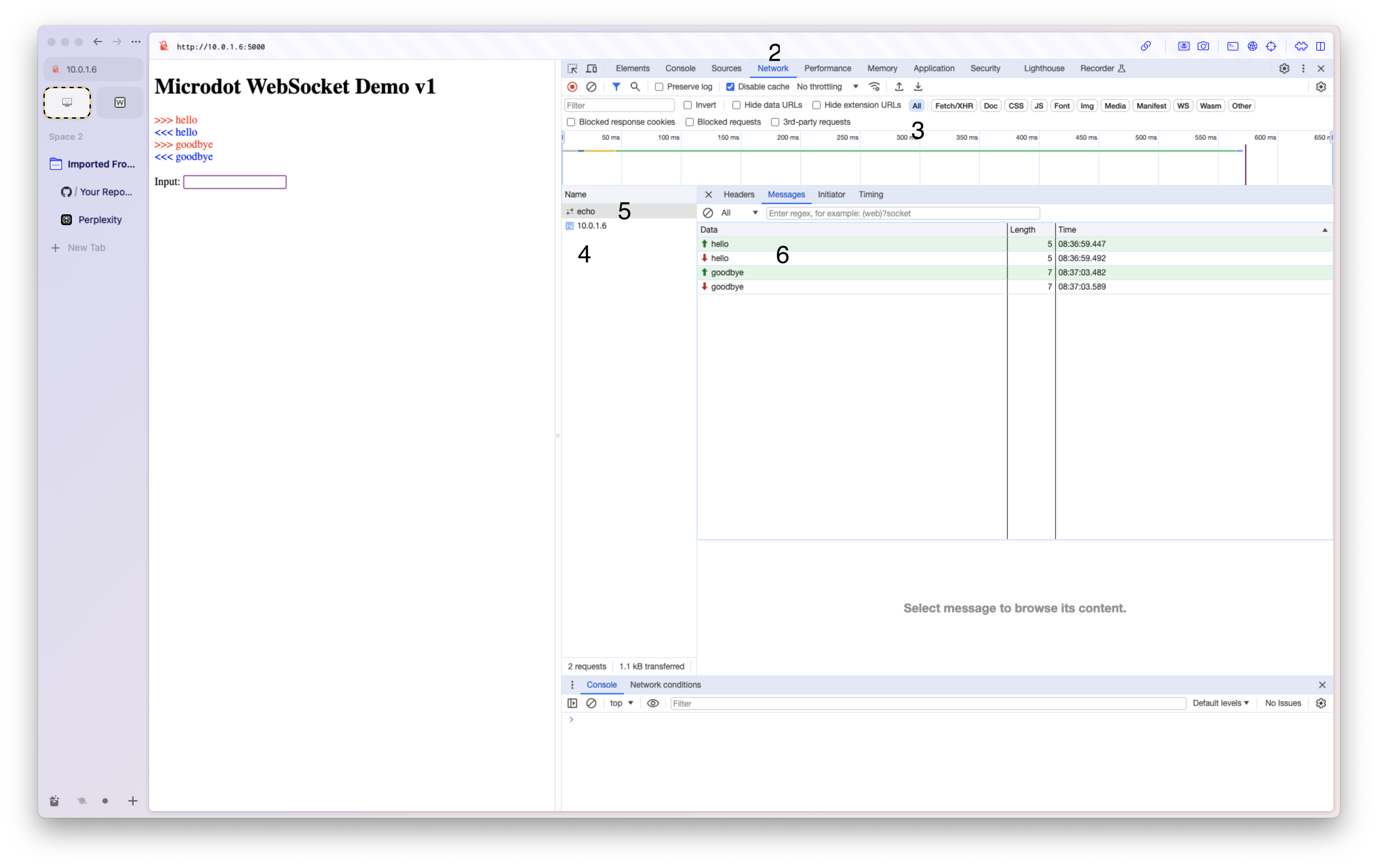
Task: Import HAR file upload icon
Action: pyautogui.click(x=899, y=87)
